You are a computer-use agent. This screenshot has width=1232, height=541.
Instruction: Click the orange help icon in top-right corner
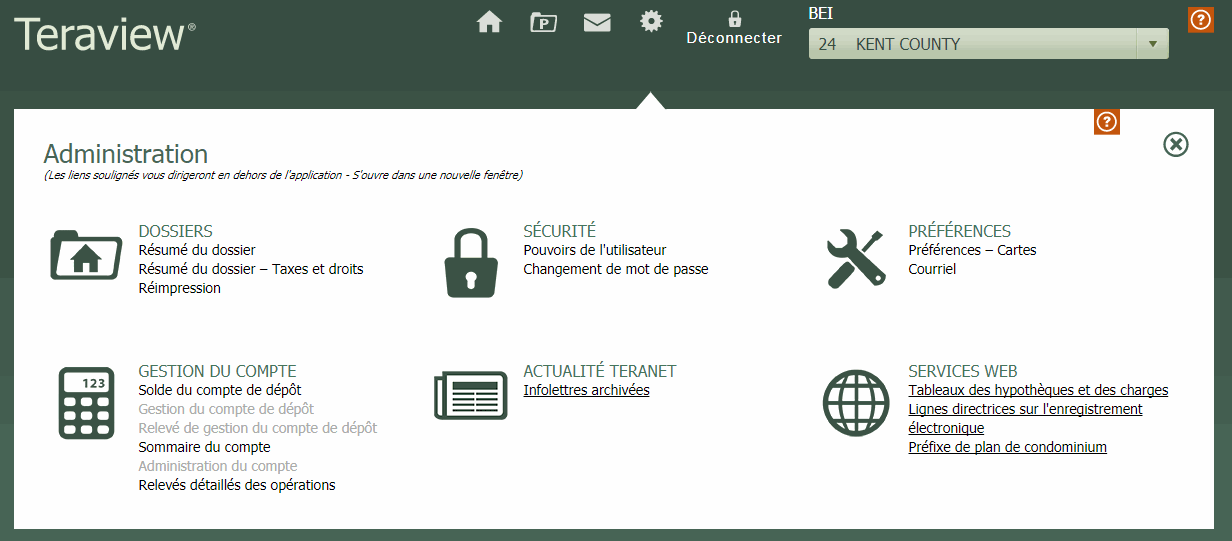tap(1200, 20)
